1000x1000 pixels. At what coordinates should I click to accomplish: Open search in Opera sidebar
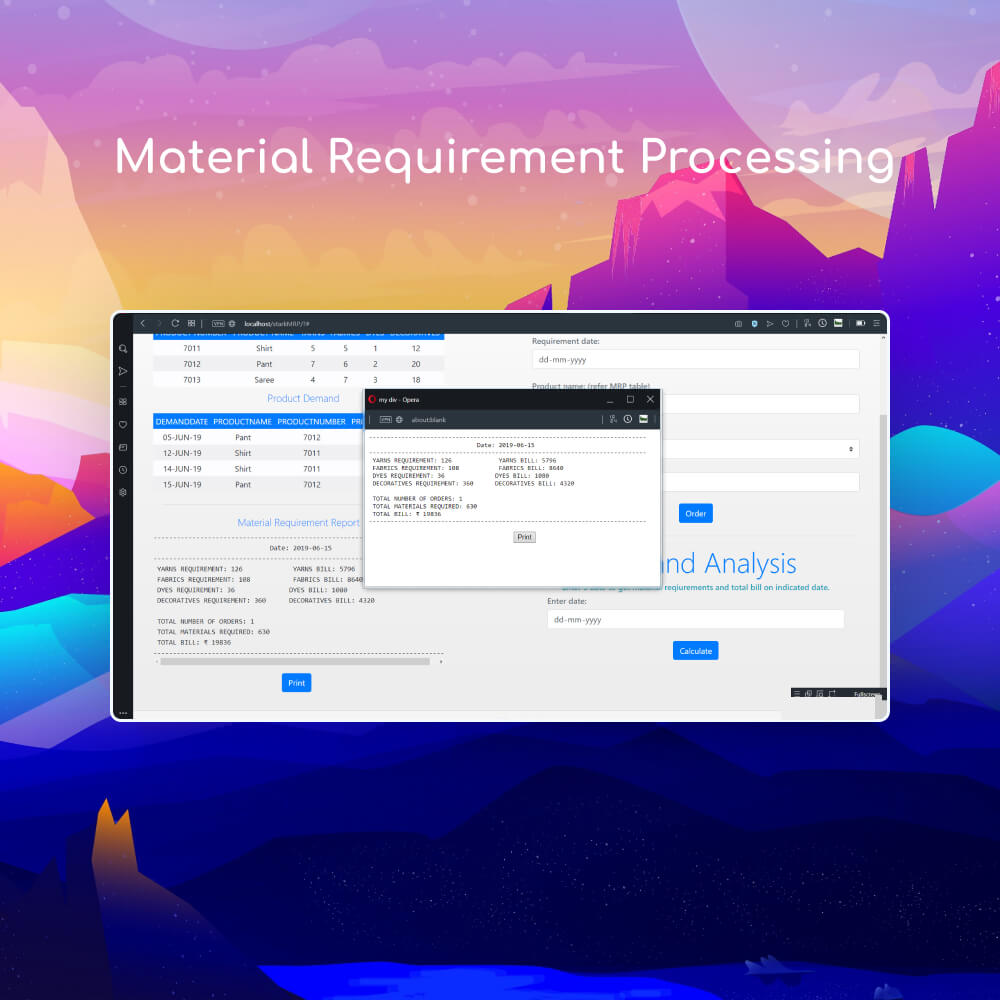[x=123, y=349]
